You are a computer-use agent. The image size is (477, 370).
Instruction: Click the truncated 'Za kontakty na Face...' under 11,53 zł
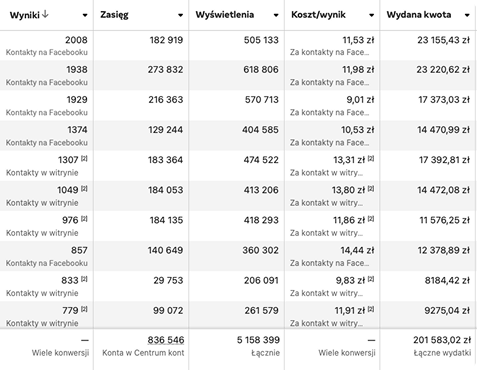[x=329, y=52]
